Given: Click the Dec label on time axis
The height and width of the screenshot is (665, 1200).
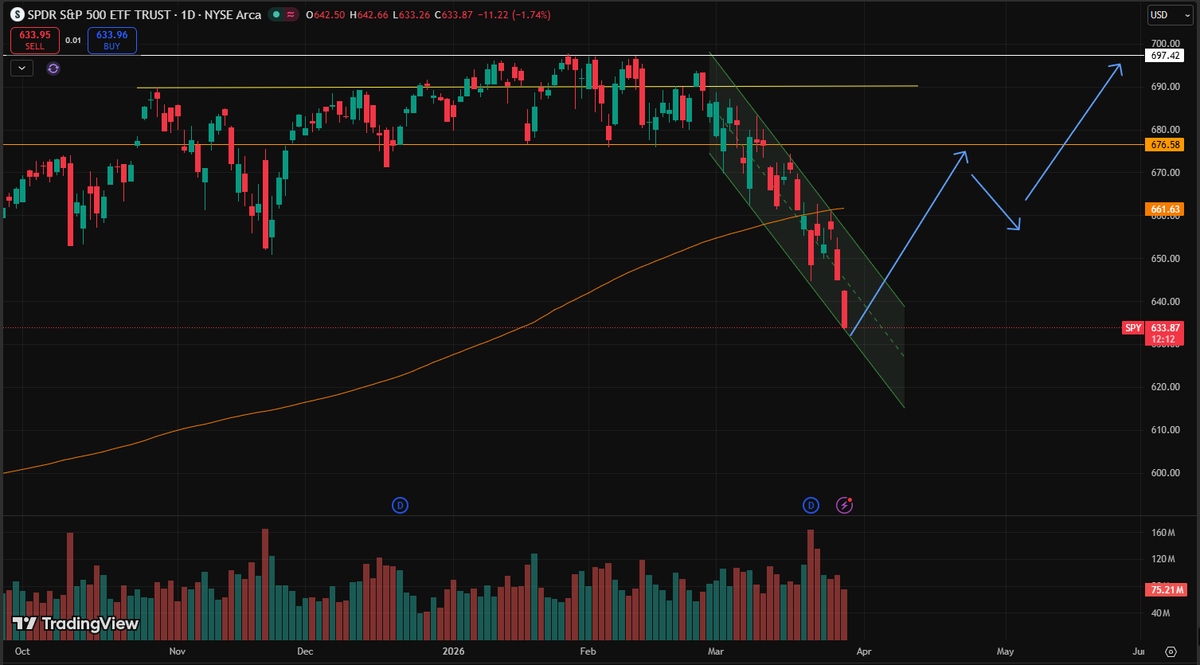Looking at the screenshot, I should click(x=306, y=650).
